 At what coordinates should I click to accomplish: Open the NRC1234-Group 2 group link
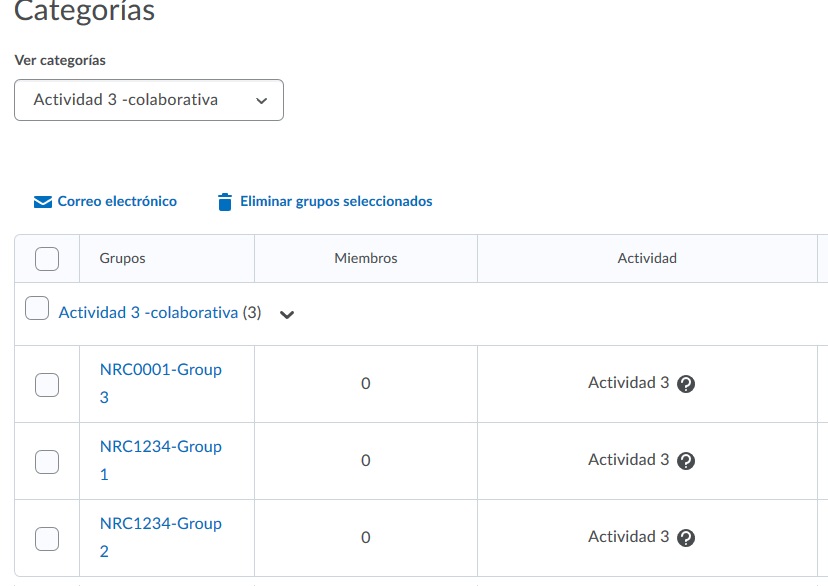160,524
